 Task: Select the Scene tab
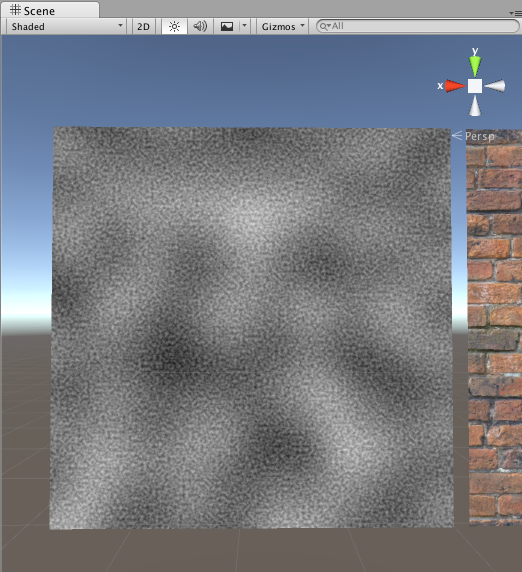[x=50, y=11]
